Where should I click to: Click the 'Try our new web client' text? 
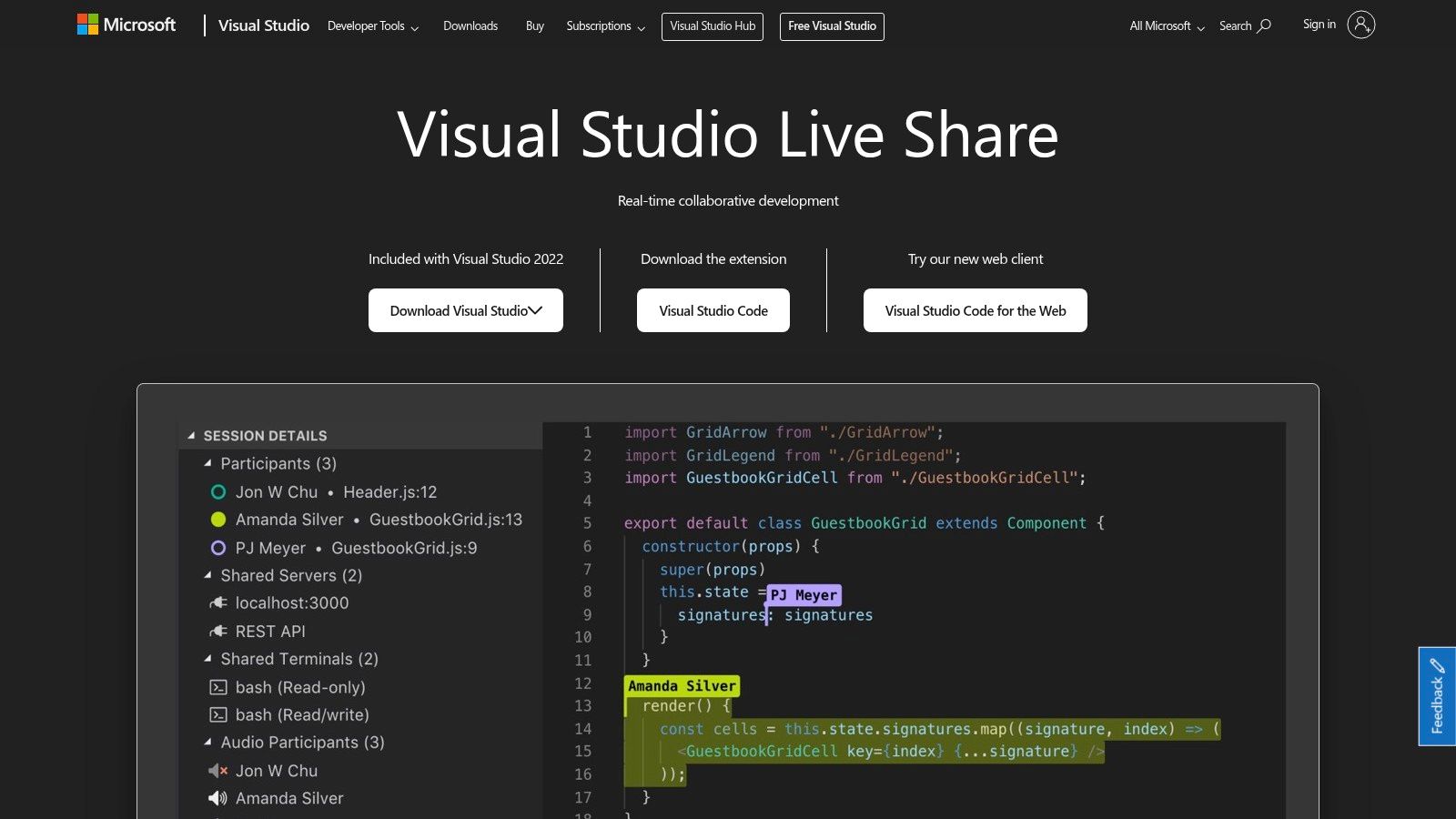pyautogui.click(x=976, y=259)
